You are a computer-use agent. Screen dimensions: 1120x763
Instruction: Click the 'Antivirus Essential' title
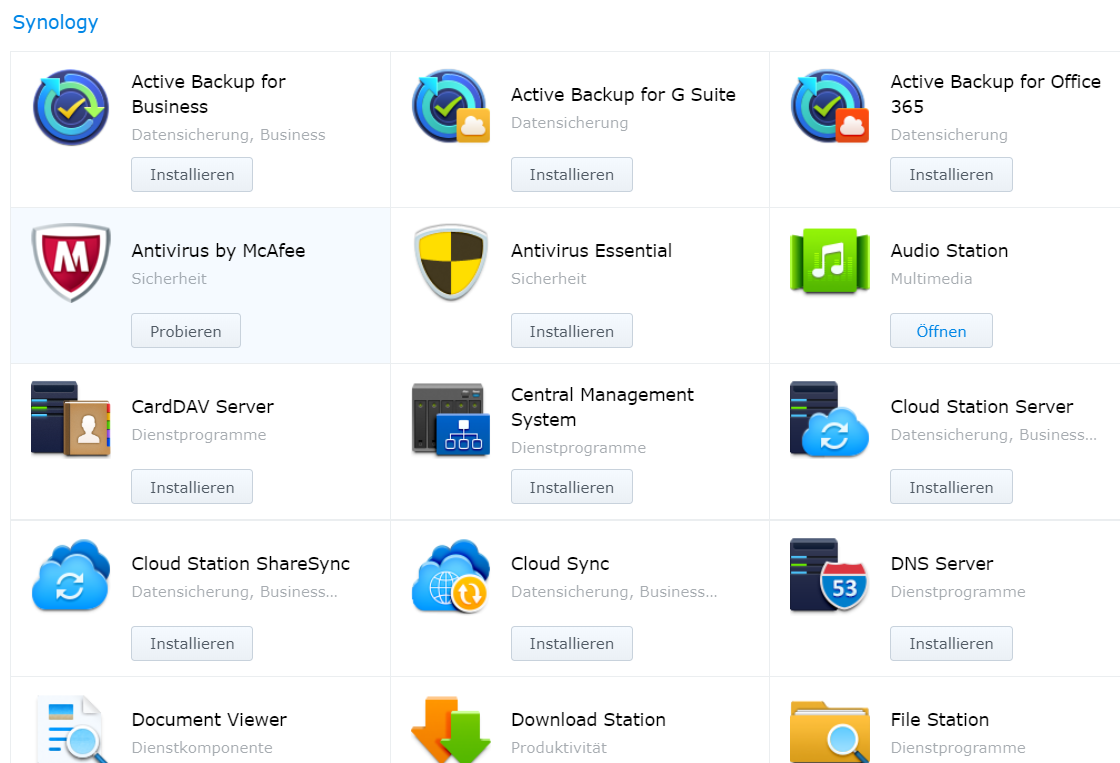(x=591, y=251)
